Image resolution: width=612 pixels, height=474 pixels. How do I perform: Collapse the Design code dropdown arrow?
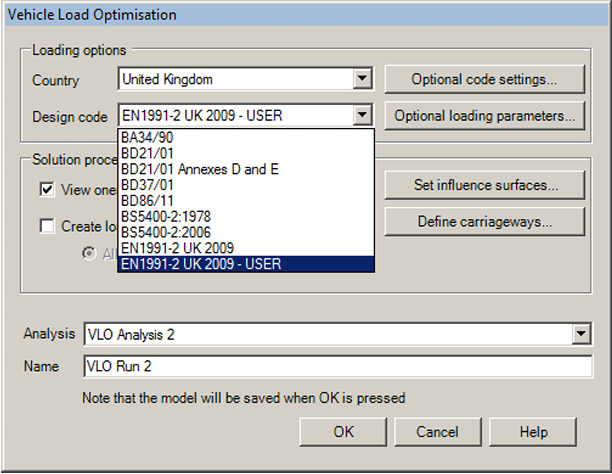[363, 116]
